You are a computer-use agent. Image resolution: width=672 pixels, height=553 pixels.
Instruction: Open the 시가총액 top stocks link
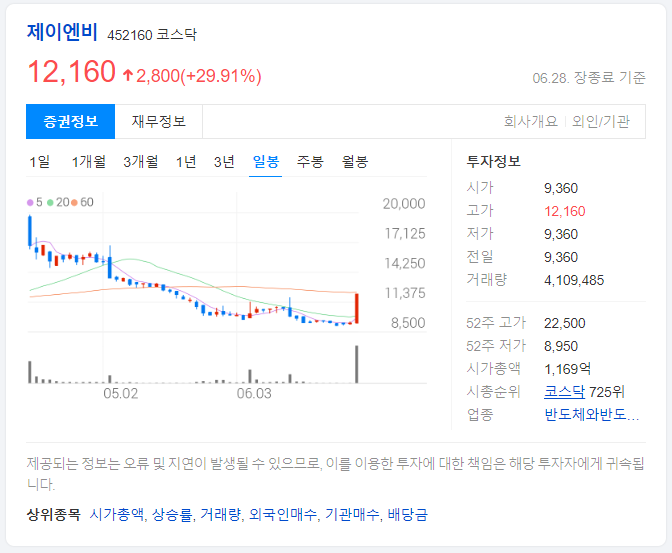click(117, 514)
